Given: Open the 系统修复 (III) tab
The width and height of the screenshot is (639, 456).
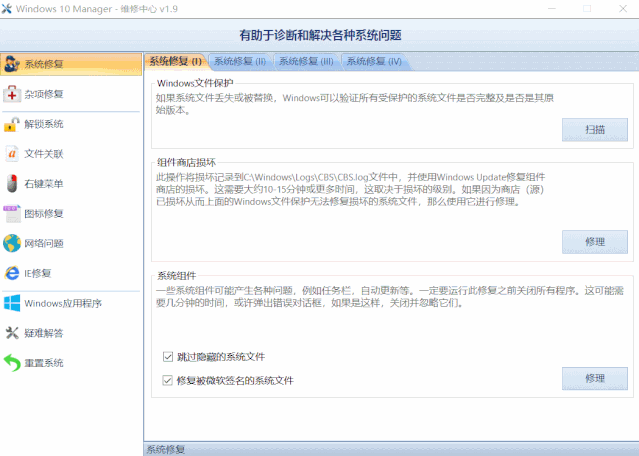Looking at the screenshot, I should (305, 61).
